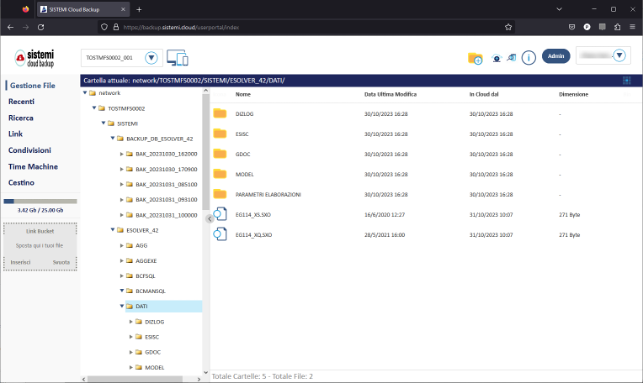List all Firefox tabs dropdown
644x384 pixels.
pos(559,9)
